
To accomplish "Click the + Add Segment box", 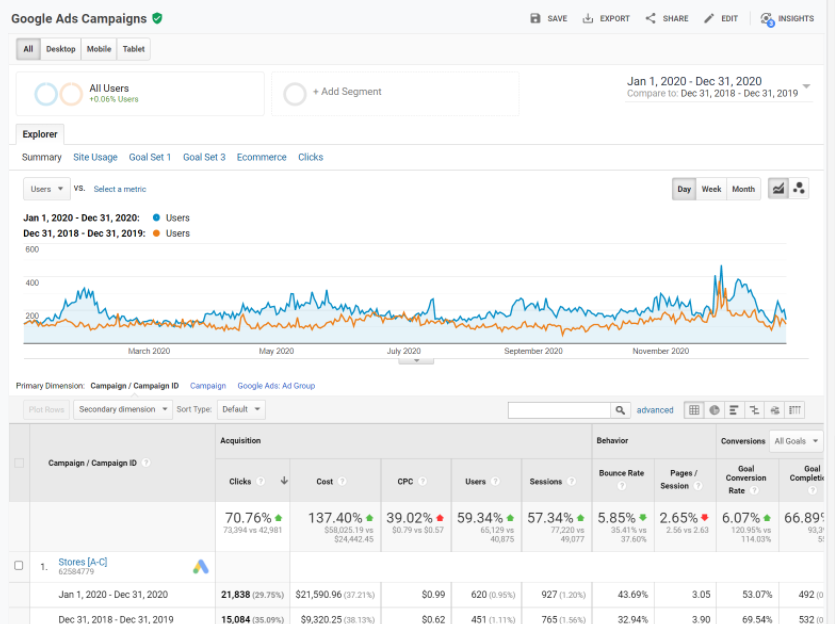I will click(395, 94).
